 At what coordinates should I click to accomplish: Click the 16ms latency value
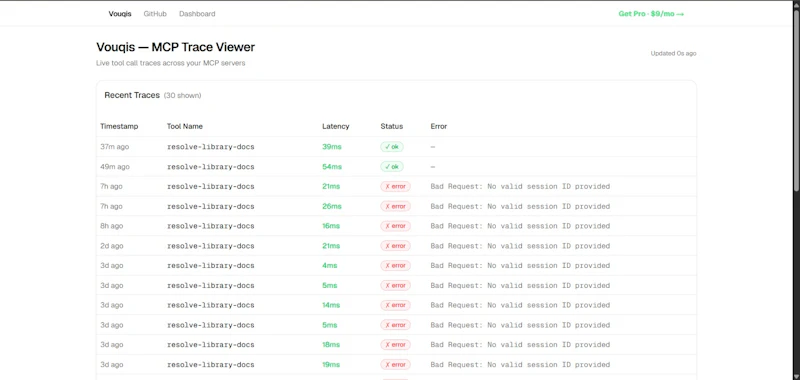pyautogui.click(x=331, y=226)
